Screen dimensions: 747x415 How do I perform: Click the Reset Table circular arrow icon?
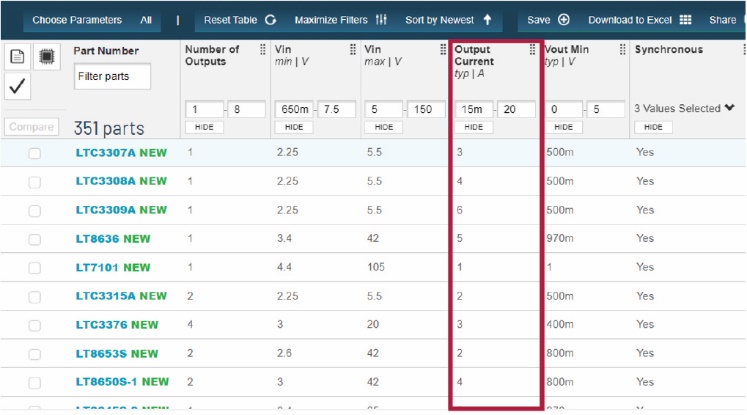pos(271,20)
